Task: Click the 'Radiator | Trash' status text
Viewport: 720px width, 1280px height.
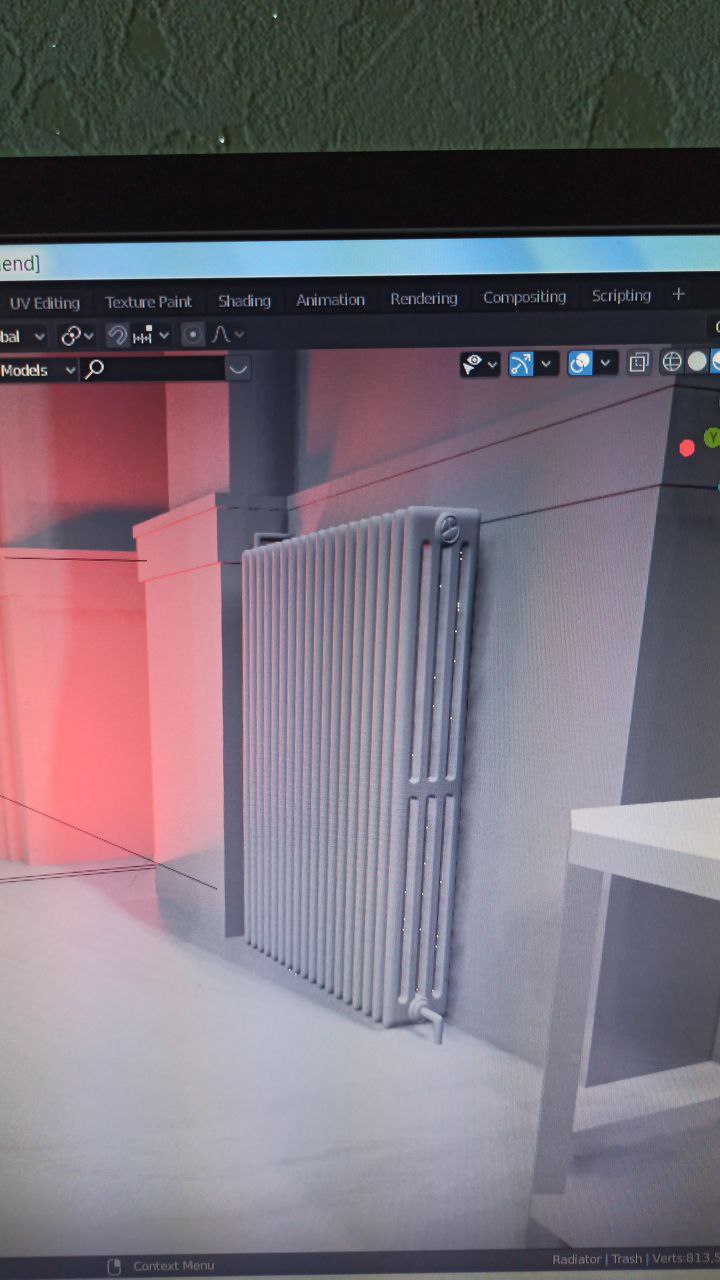Action: tap(597, 1259)
